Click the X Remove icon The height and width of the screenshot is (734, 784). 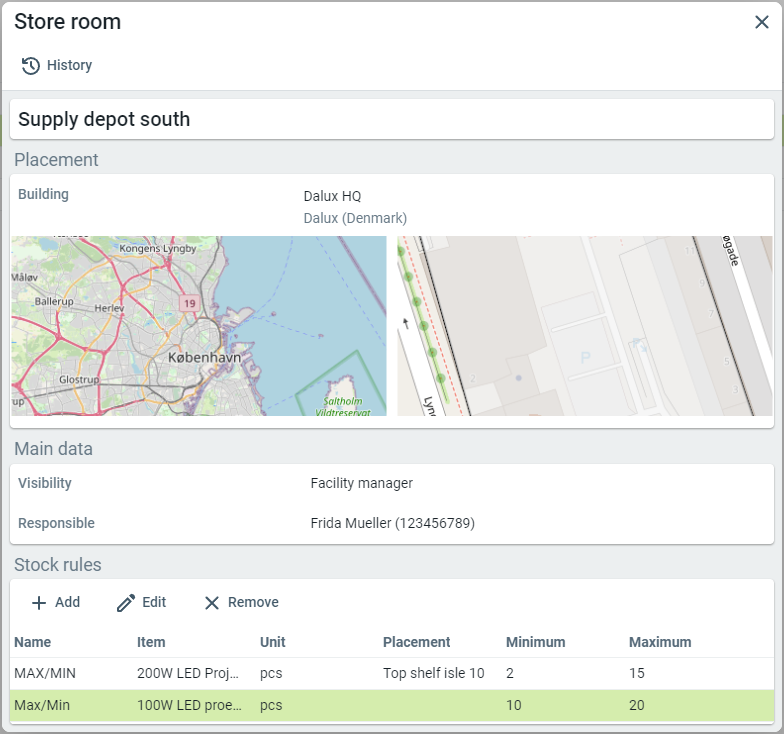point(212,603)
